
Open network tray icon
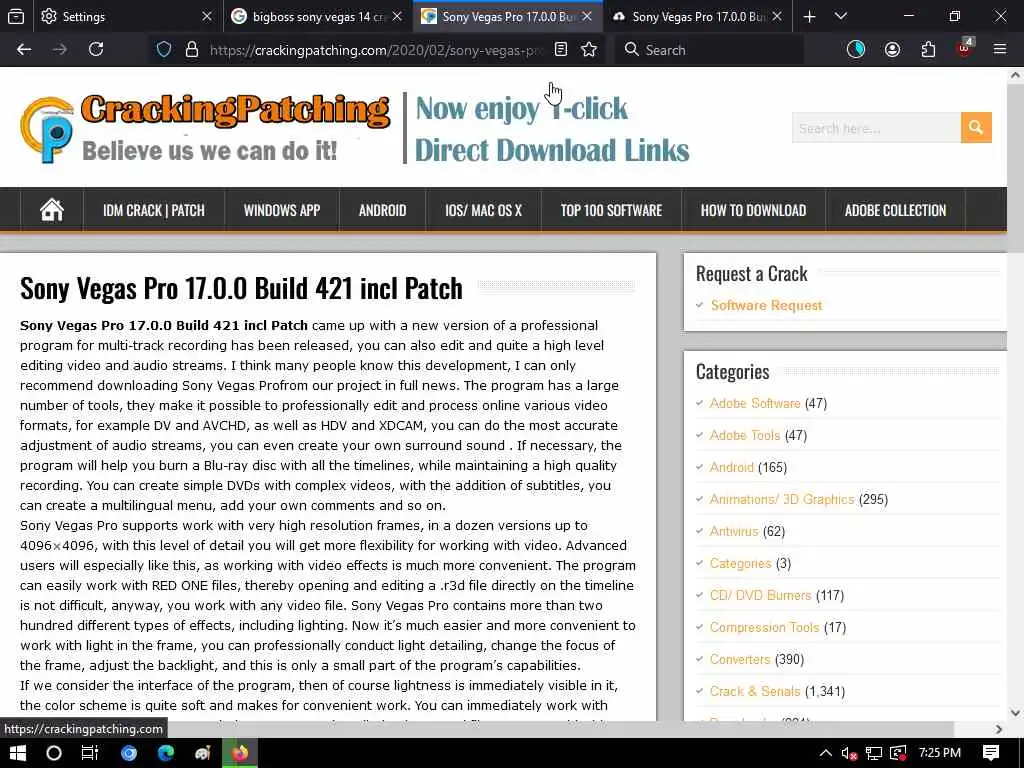873,753
